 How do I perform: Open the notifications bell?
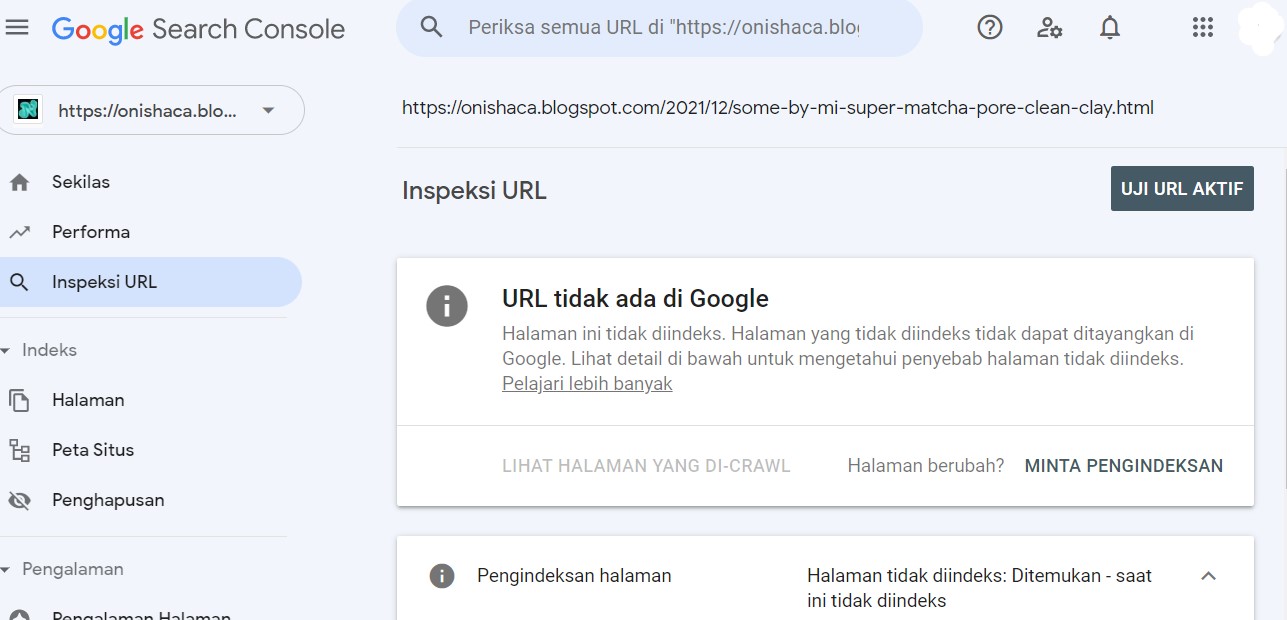1109,28
